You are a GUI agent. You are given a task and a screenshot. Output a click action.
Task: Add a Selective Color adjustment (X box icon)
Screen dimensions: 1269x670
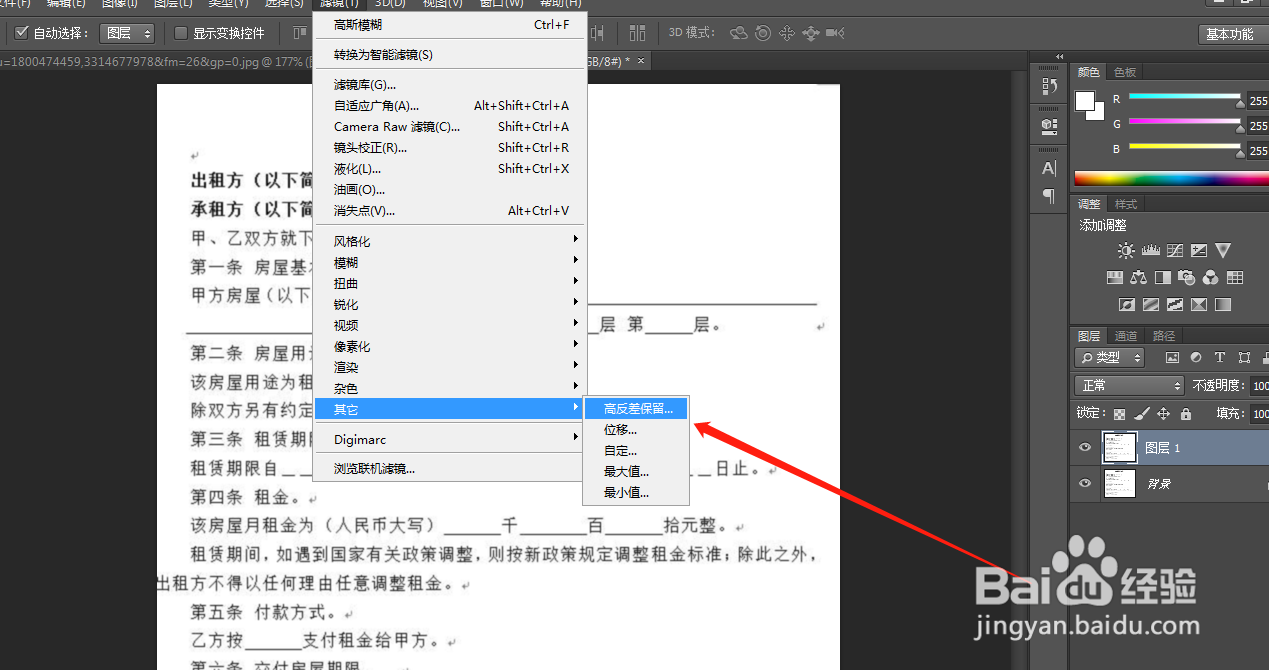1199,305
